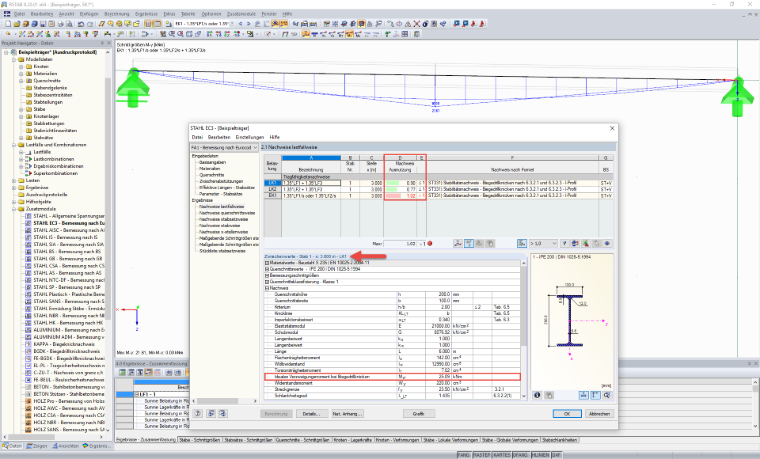760x459 pixels.
Task: Click the Grafik button
Action: 419,413
